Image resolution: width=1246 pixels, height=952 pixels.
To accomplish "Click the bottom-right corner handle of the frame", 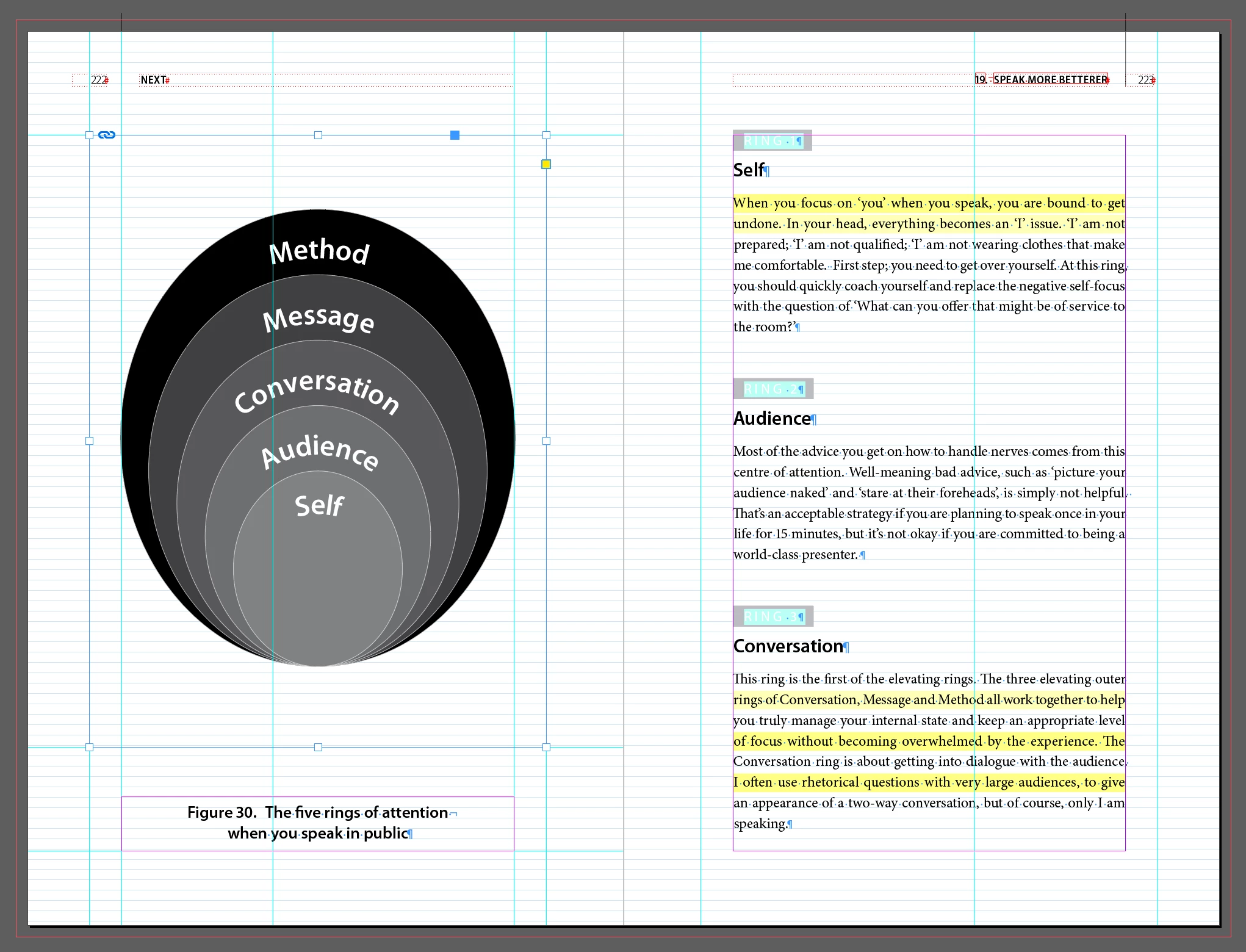I will 546,747.
